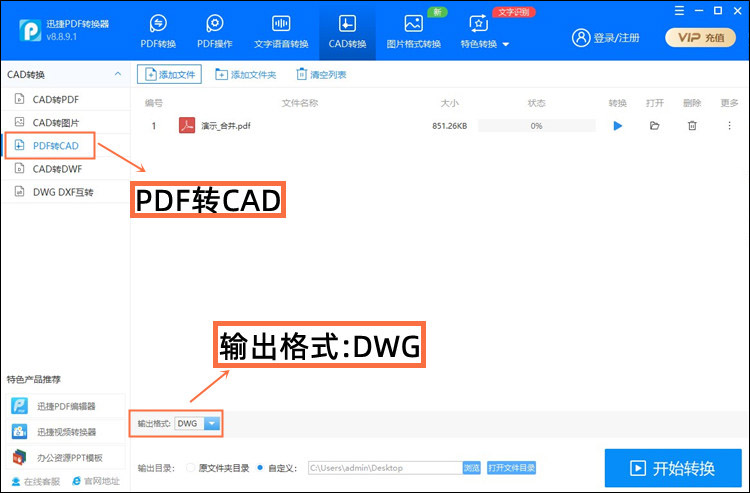Select DWG DXF互转 in sidebar
This screenshot has height=493, width=750.
click(65, 192)
